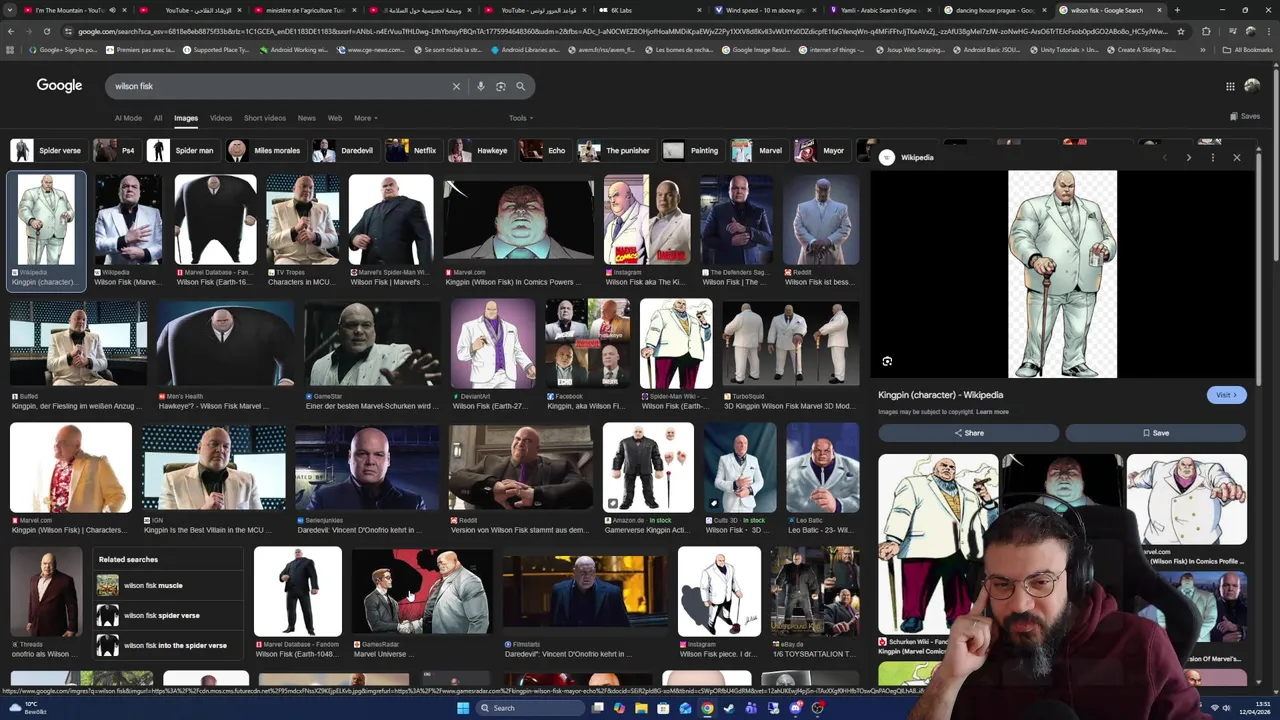
Task: Filter images by Ps4 chip
Action: [x=116, y=151]
